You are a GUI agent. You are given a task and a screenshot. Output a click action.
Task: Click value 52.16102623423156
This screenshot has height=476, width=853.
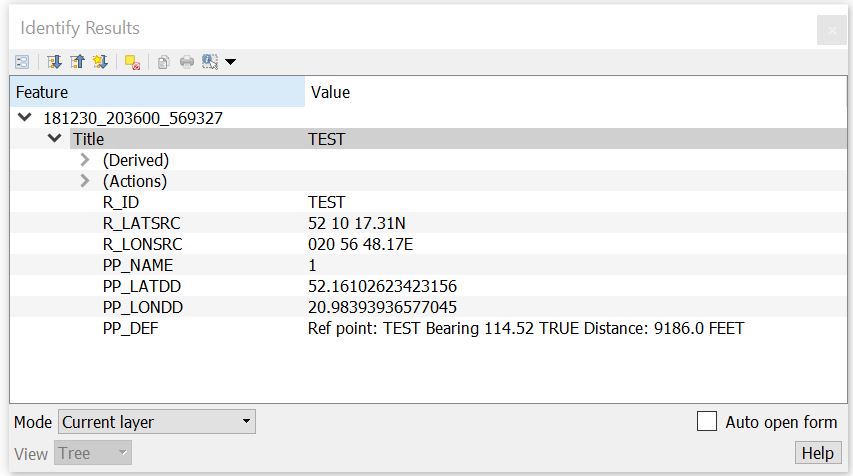coord(382,286)
